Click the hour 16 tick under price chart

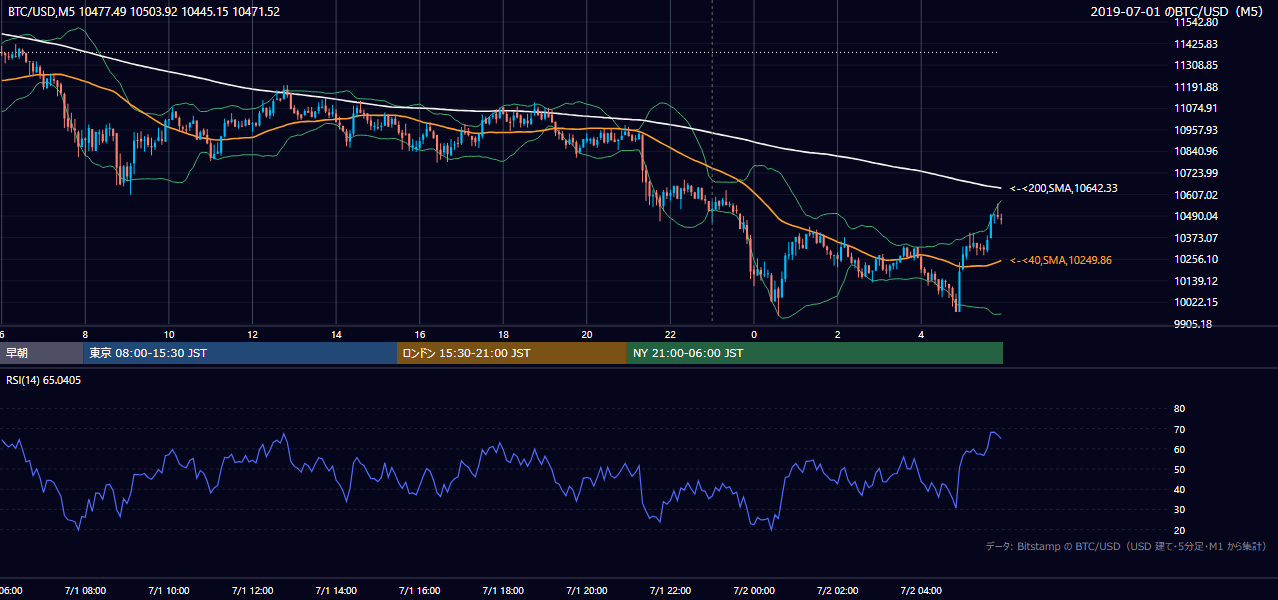click(419, 334)
